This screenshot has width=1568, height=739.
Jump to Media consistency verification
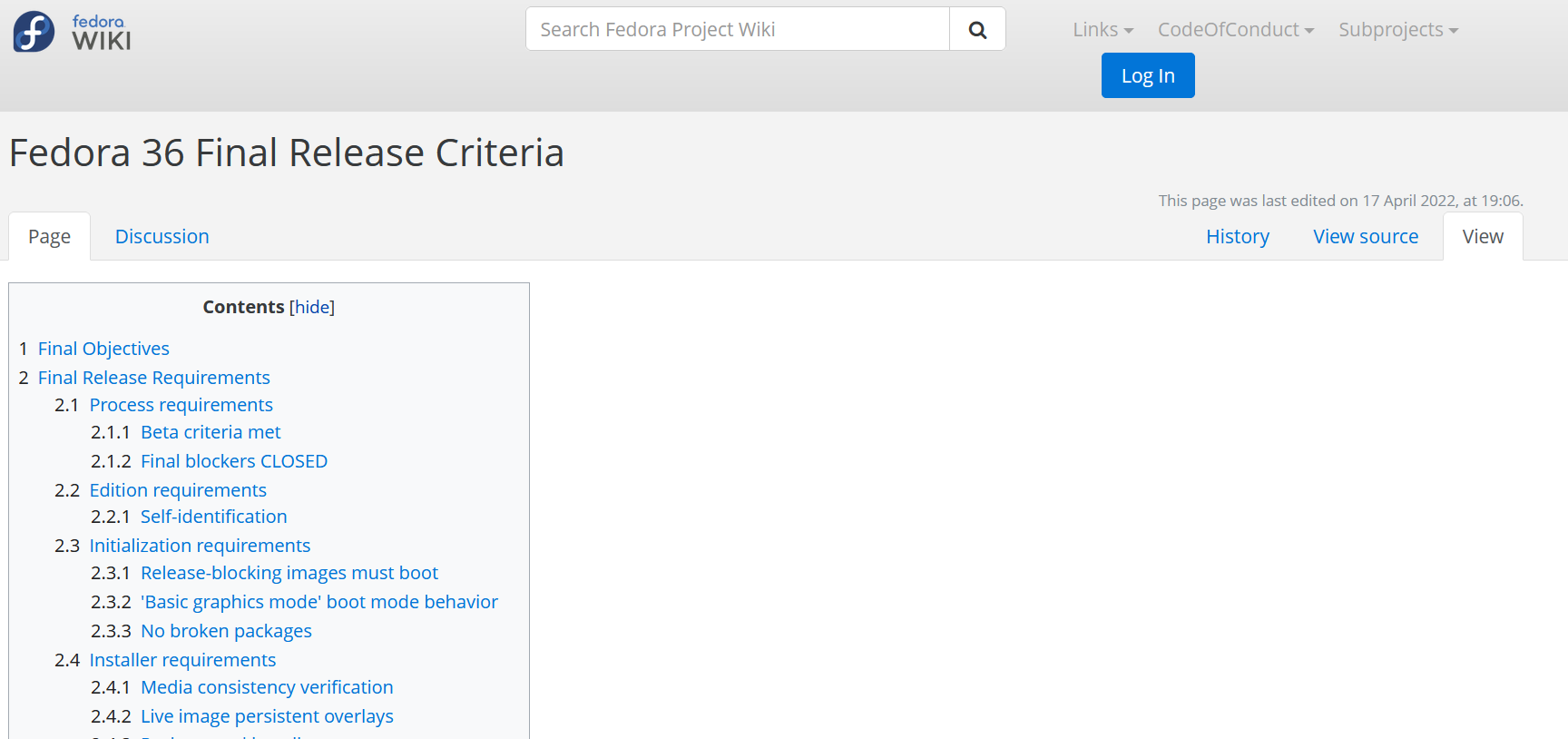pyautogui.click(x=267, y=687)
